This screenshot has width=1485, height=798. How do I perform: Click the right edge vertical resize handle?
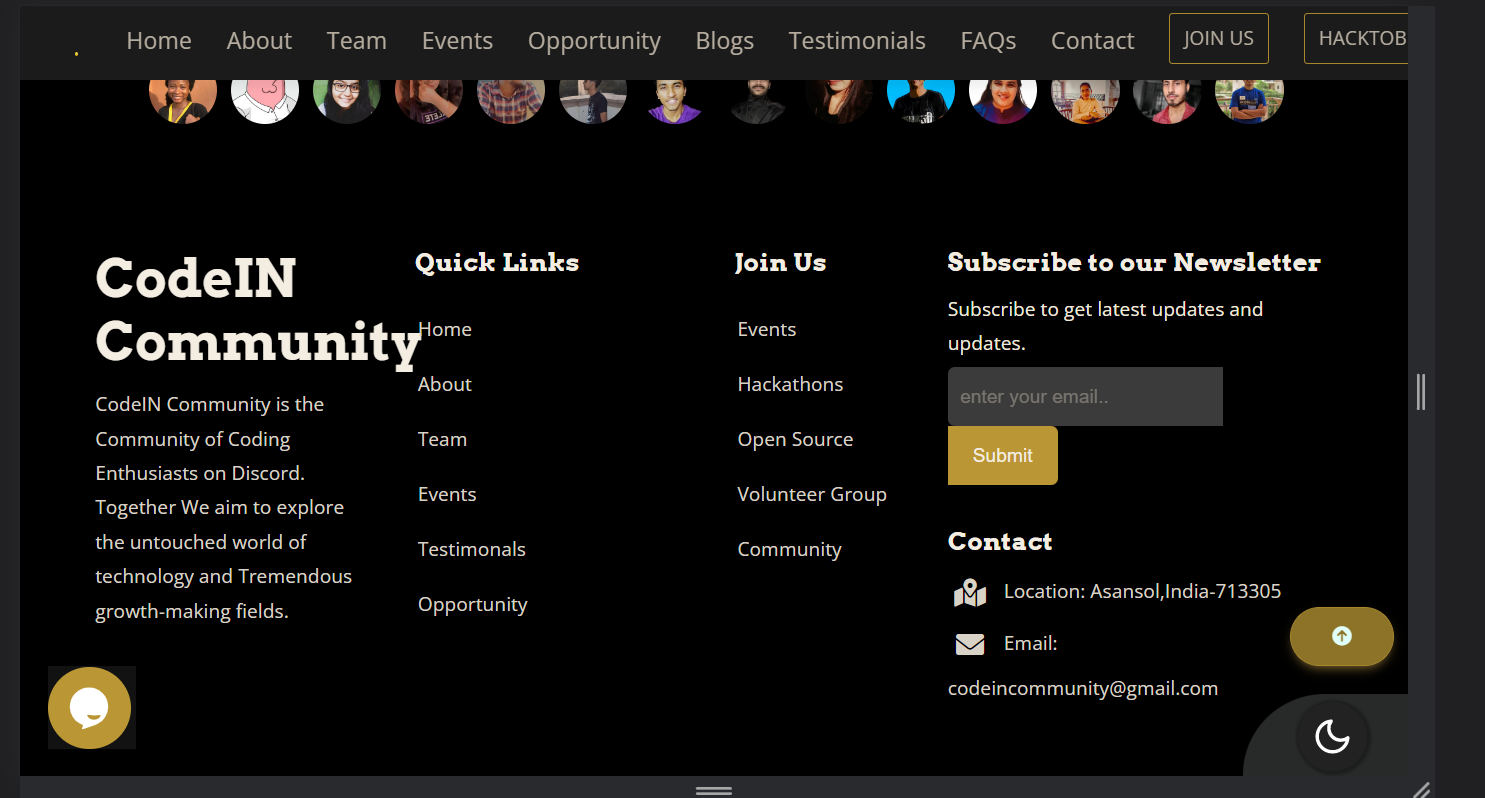(x=1421, y=391)
